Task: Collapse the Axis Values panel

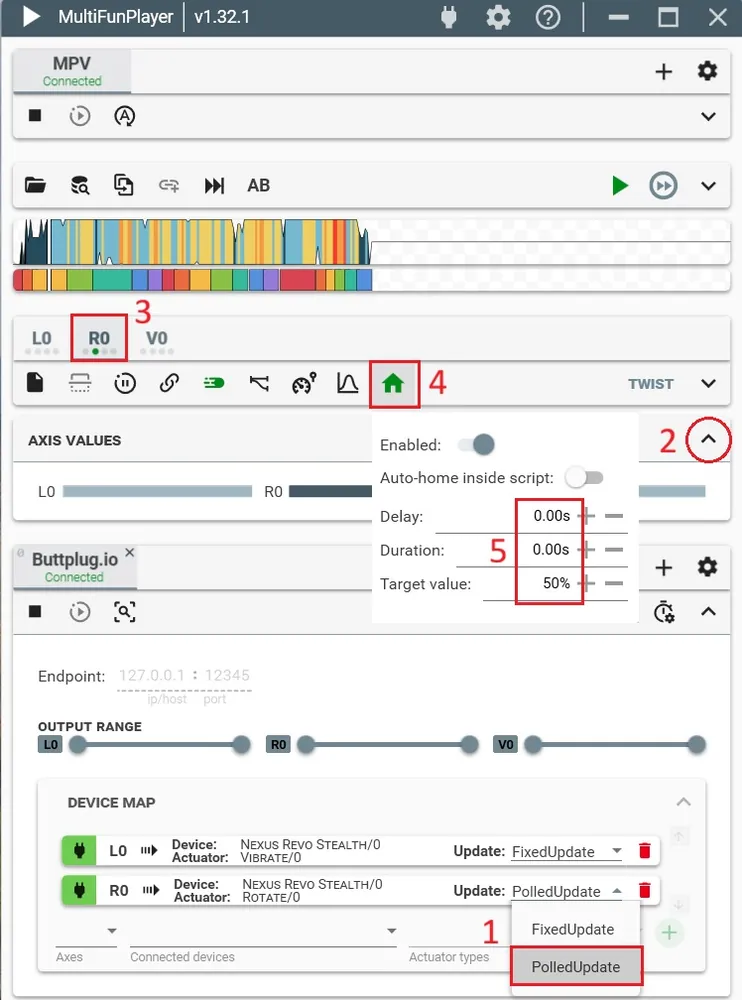Action: [x=708, y=439]
